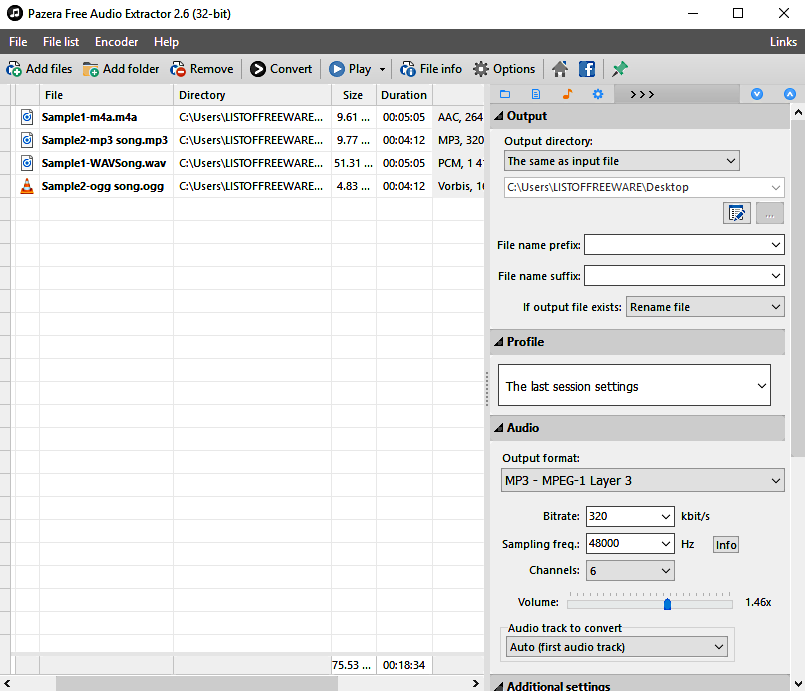
Task: Click the Sample2-mp3 song.mp3 file type icon
Action: click(x=27, y=140)
